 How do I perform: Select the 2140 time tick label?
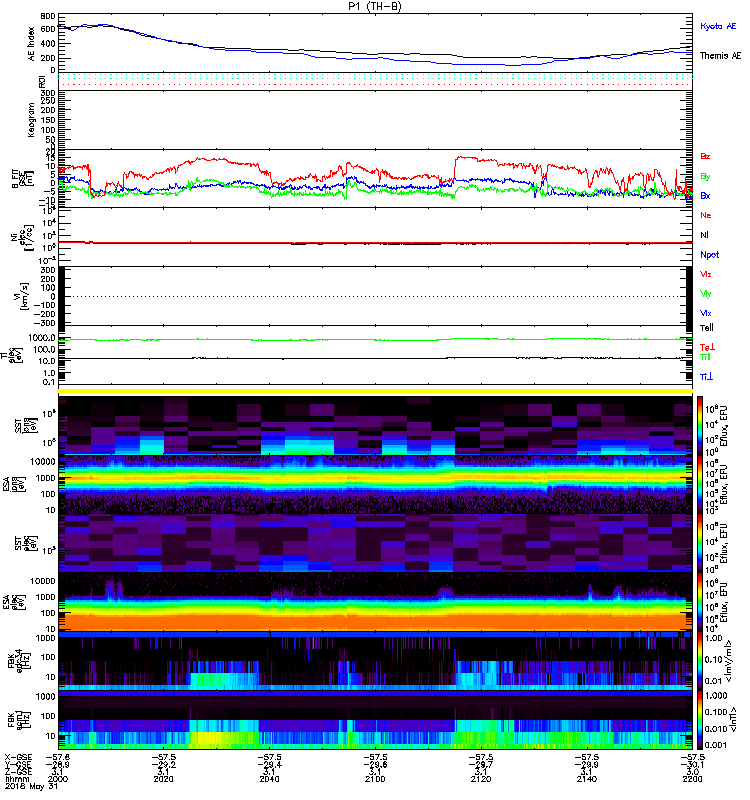(587, 779)
